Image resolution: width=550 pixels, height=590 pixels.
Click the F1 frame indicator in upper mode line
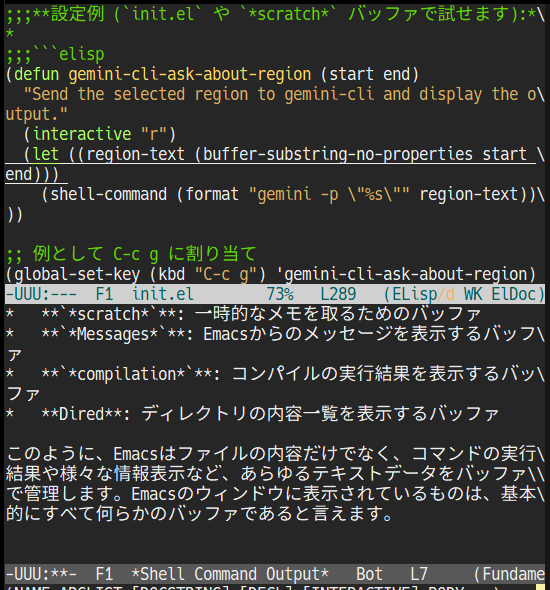pos(104,294)
